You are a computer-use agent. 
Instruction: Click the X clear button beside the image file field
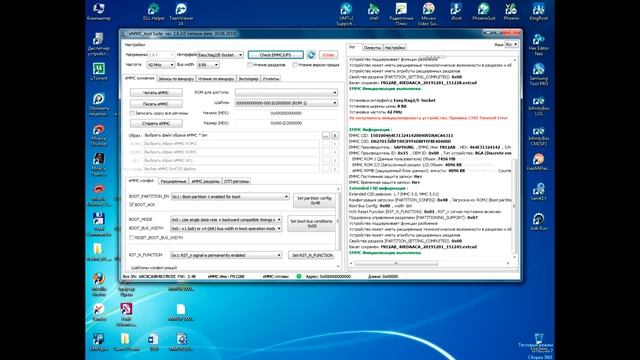click(335, 136)
